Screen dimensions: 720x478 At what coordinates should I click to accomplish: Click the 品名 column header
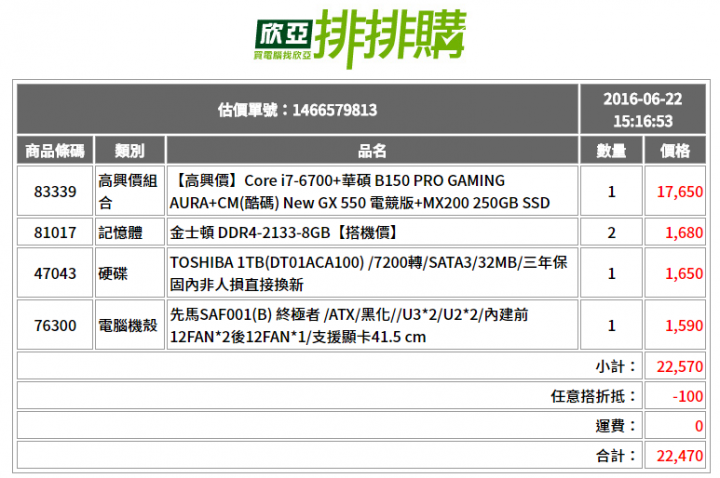[372, 151]
